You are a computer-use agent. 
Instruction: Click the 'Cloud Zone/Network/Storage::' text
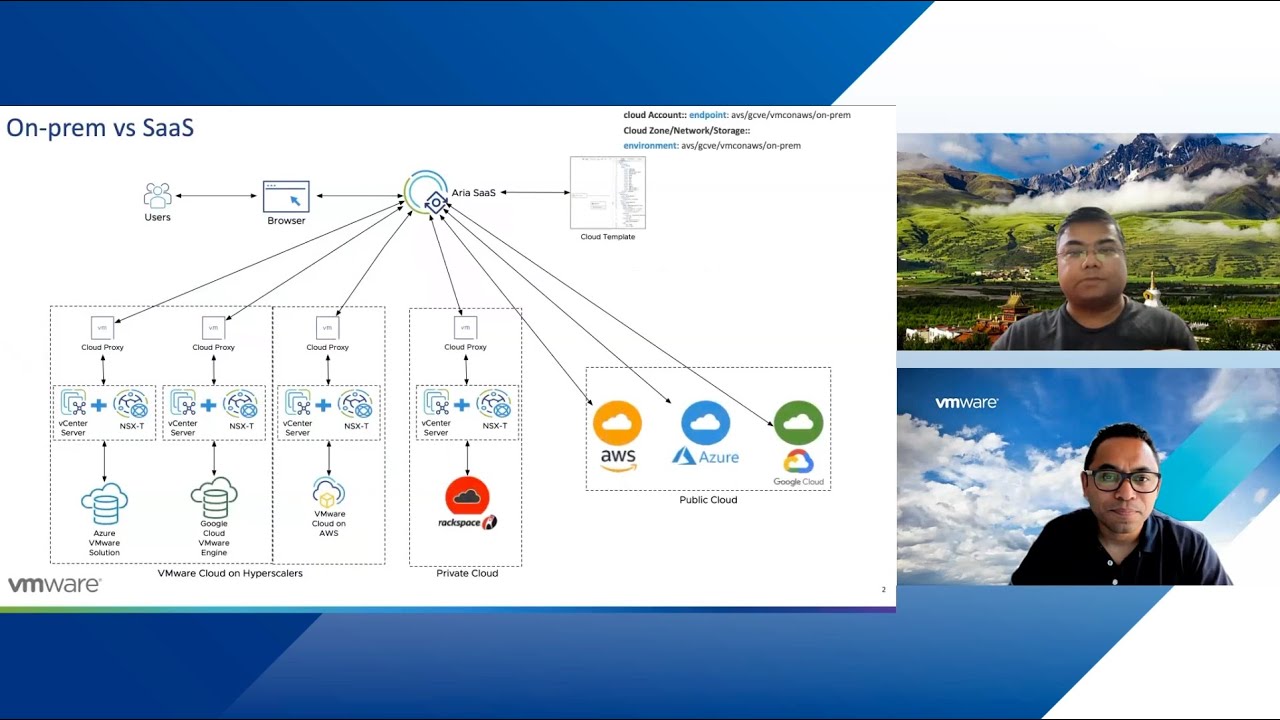(x=687, y=130)
